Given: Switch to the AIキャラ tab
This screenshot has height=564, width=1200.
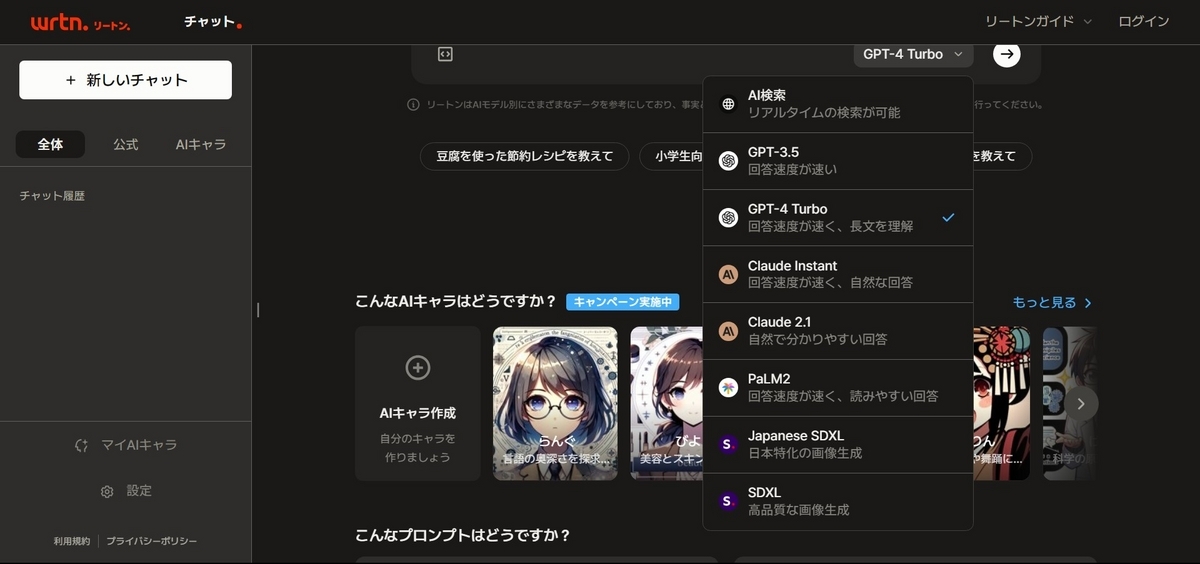Looking at the screenshot, I should [201, 145].
